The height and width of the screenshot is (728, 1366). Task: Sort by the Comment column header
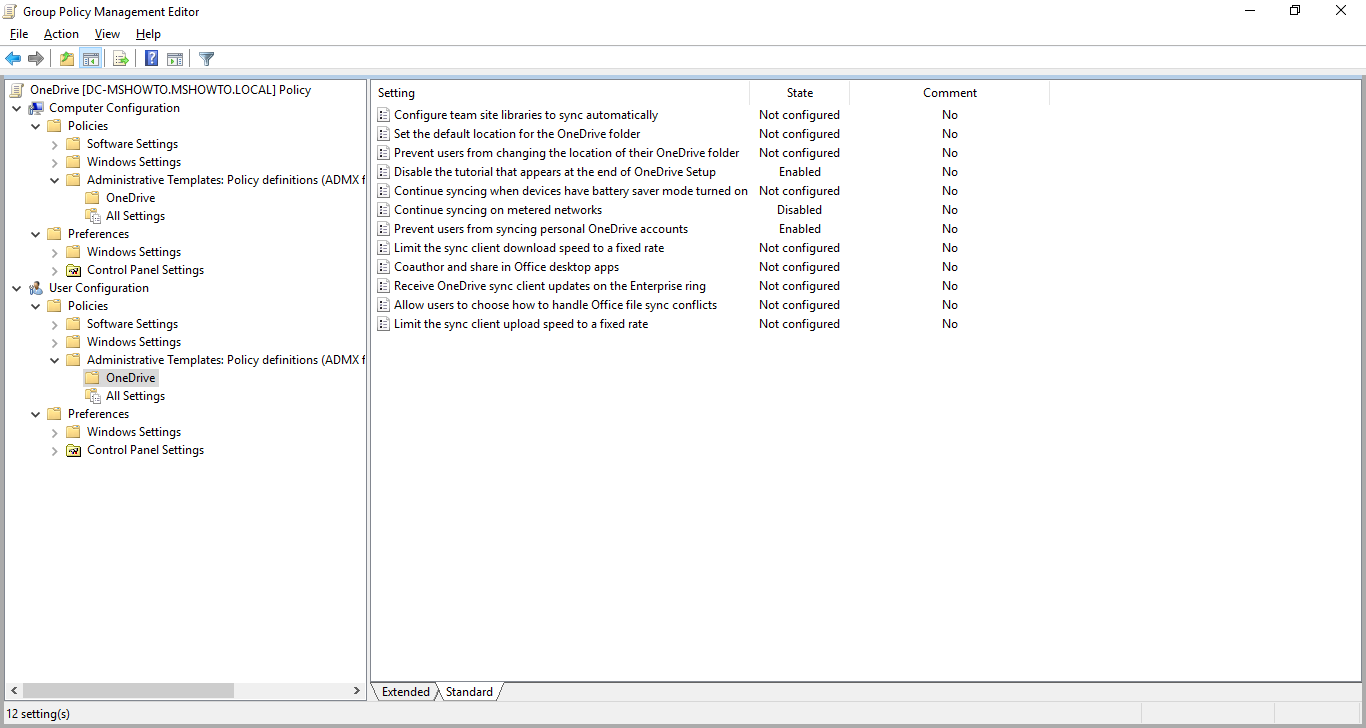[950, 93]
